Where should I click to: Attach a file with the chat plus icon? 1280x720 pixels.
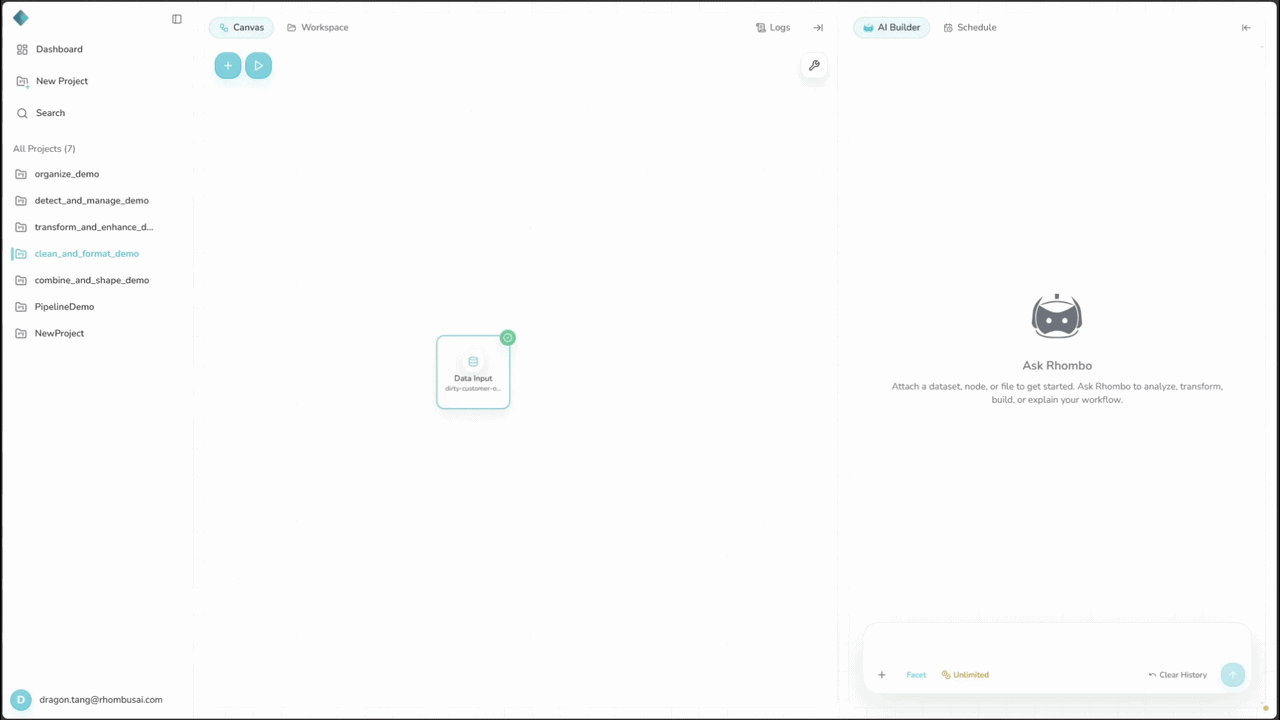(881, 675)
